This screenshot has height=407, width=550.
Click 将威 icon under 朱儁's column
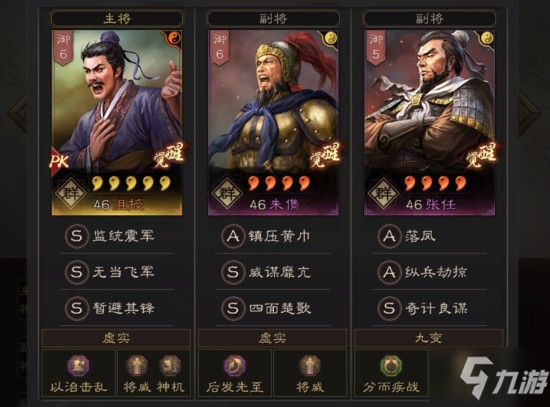tap(309, 366)
